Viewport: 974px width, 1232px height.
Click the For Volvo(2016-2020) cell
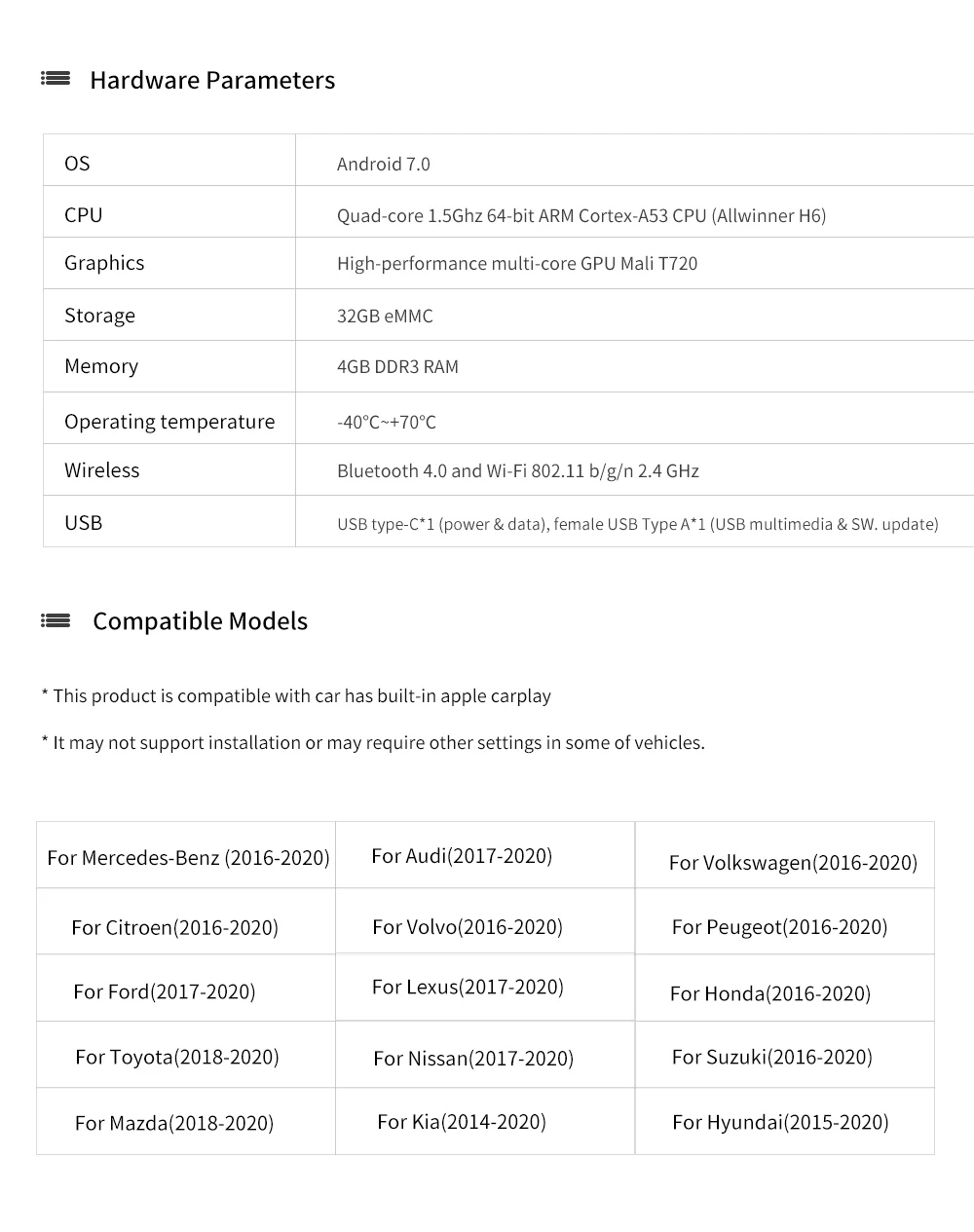(x=468, y=926)
